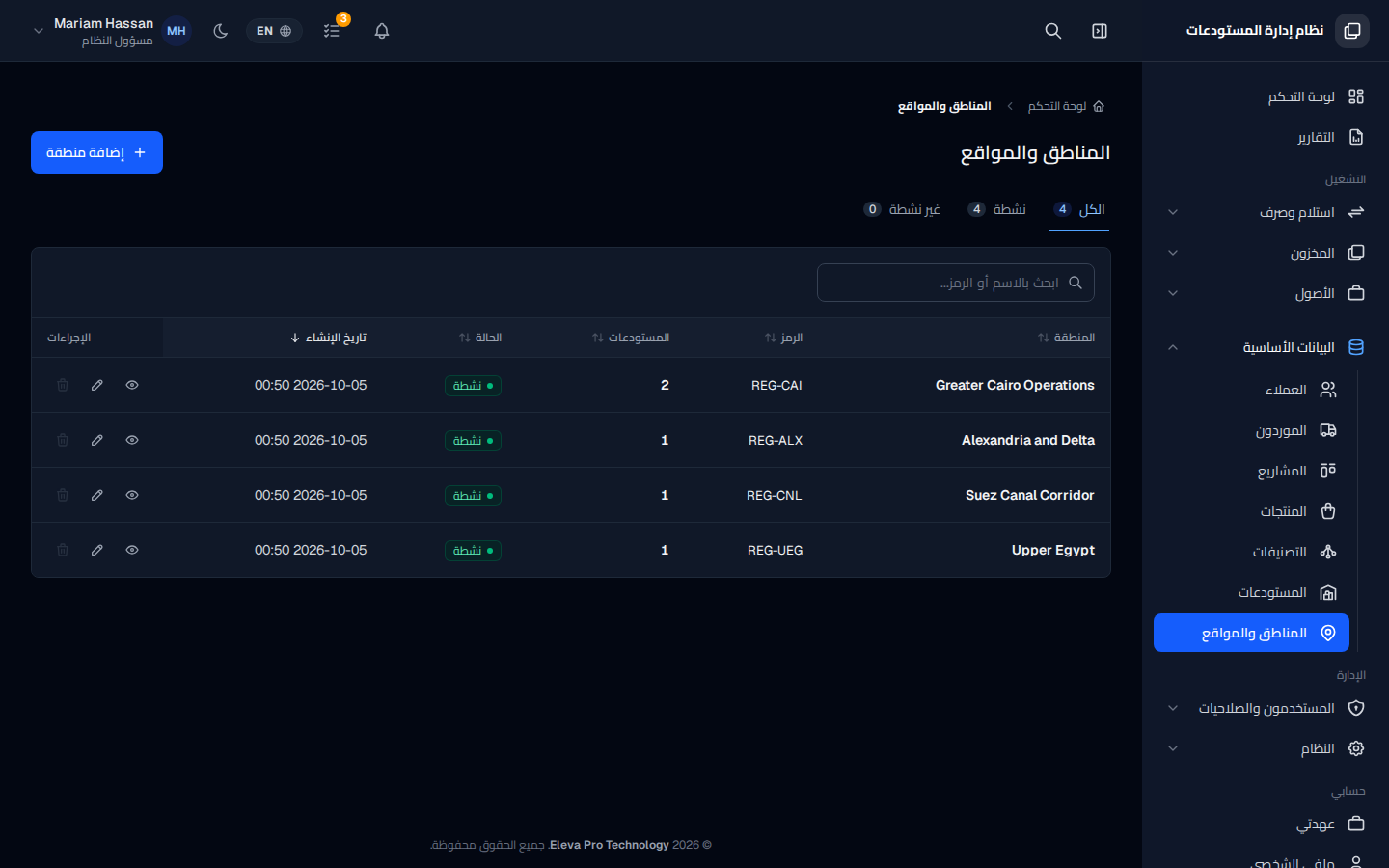Viewport: 1389px width, 868px height.
Task: Toggle the sidebar collapse panel icon
Action: pos(1100,31)
